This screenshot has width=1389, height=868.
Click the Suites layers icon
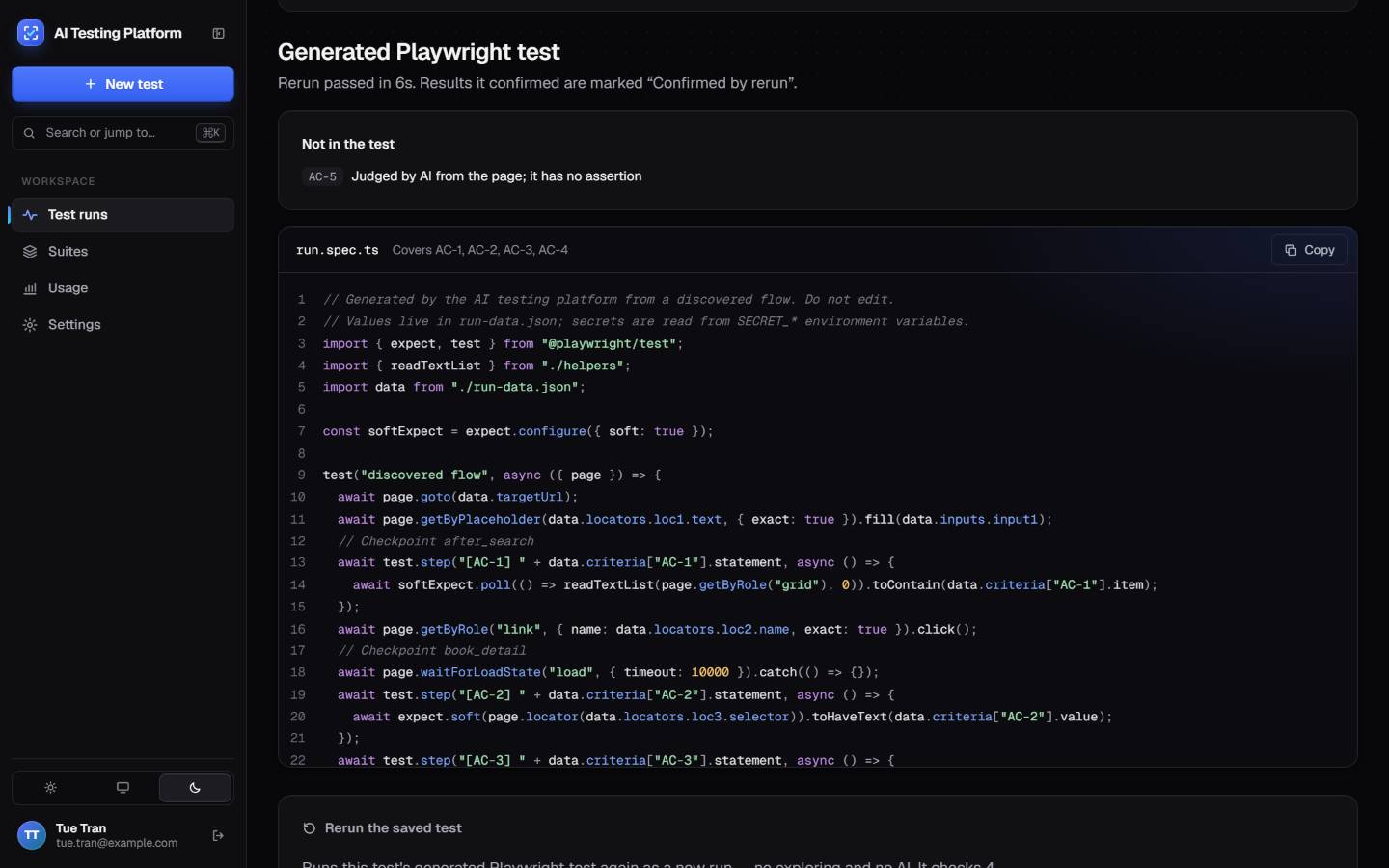coord(30,252)
